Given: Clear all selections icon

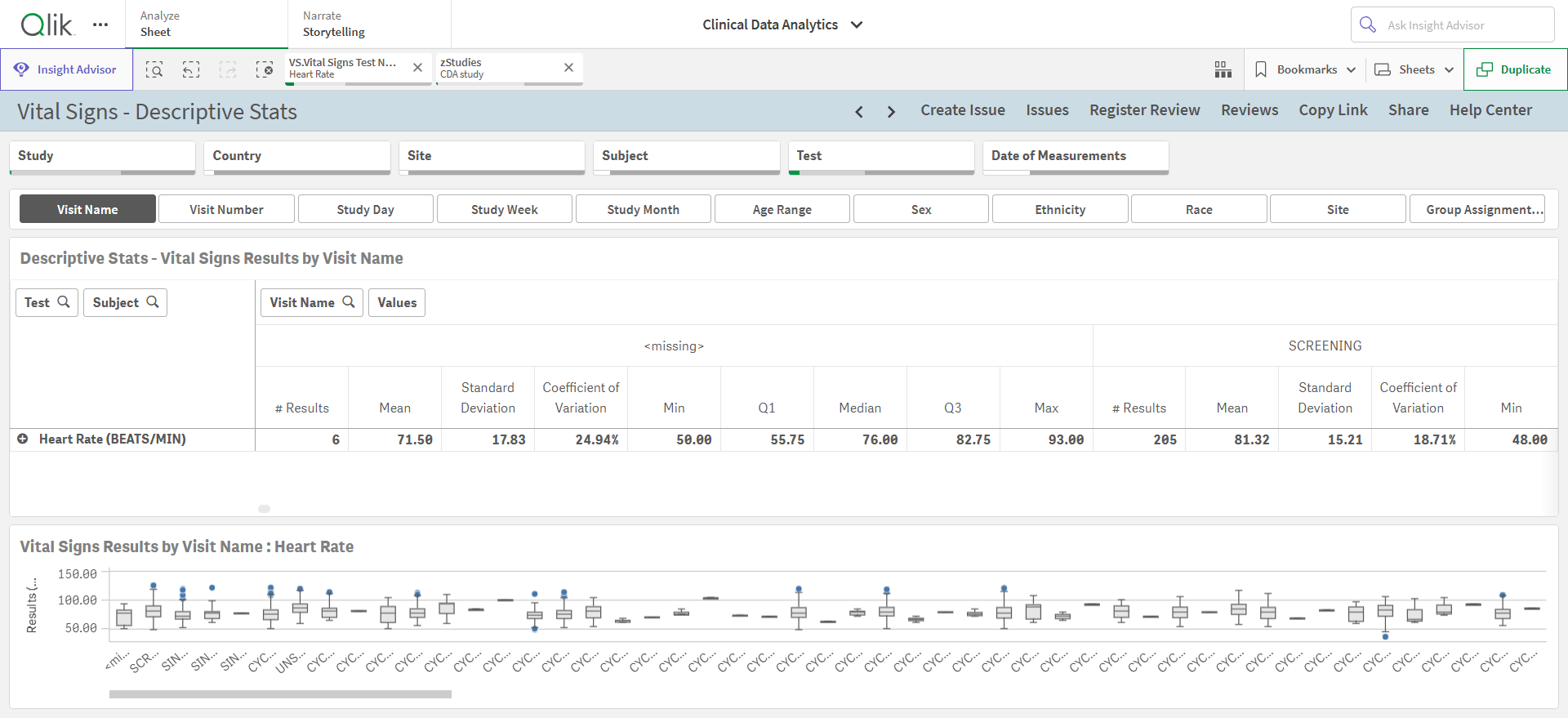Looking at the screenshot, I should click(x=265, y=69).
